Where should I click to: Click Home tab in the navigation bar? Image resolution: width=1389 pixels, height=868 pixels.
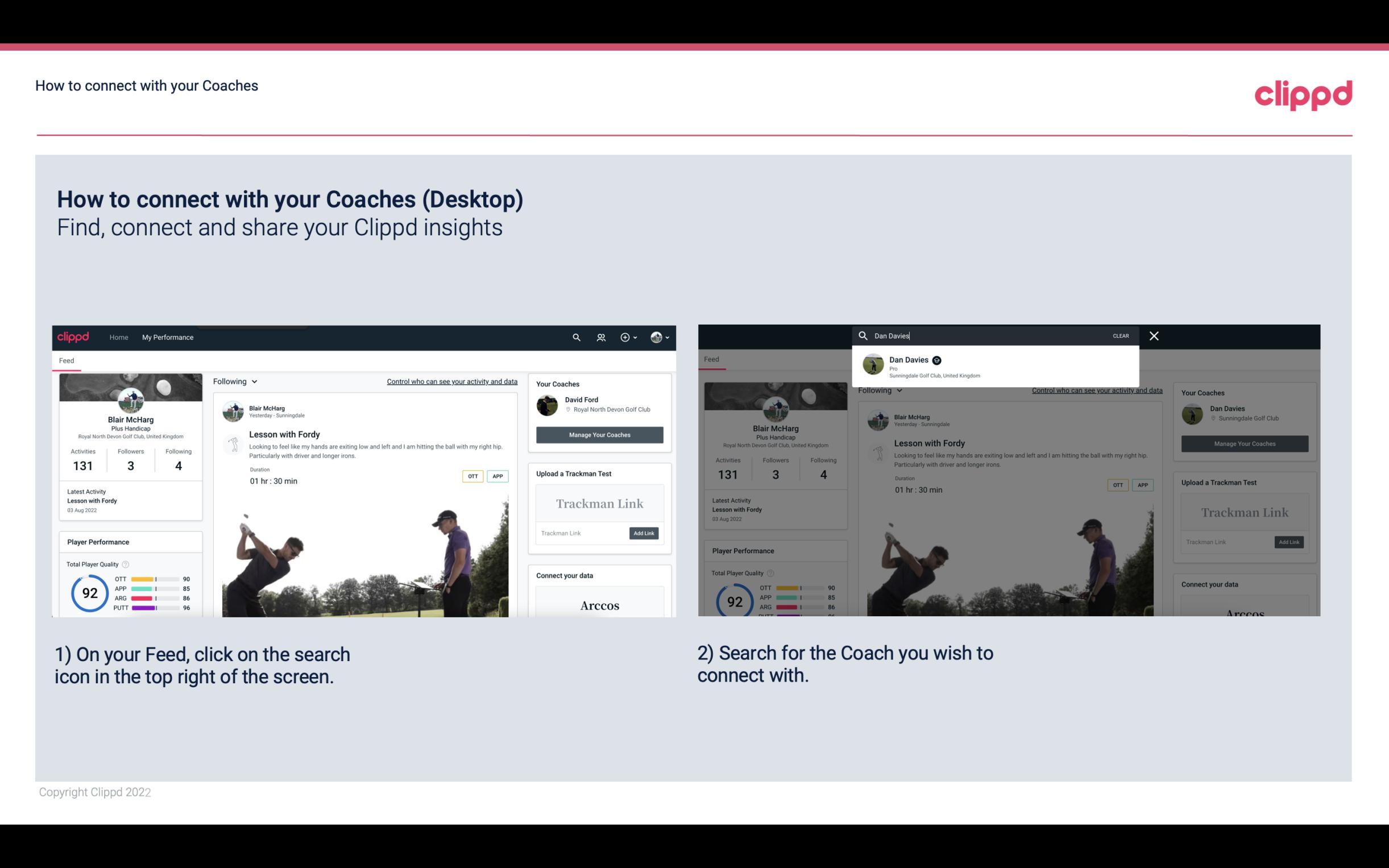pyautogui.click(x=119, y=337)
